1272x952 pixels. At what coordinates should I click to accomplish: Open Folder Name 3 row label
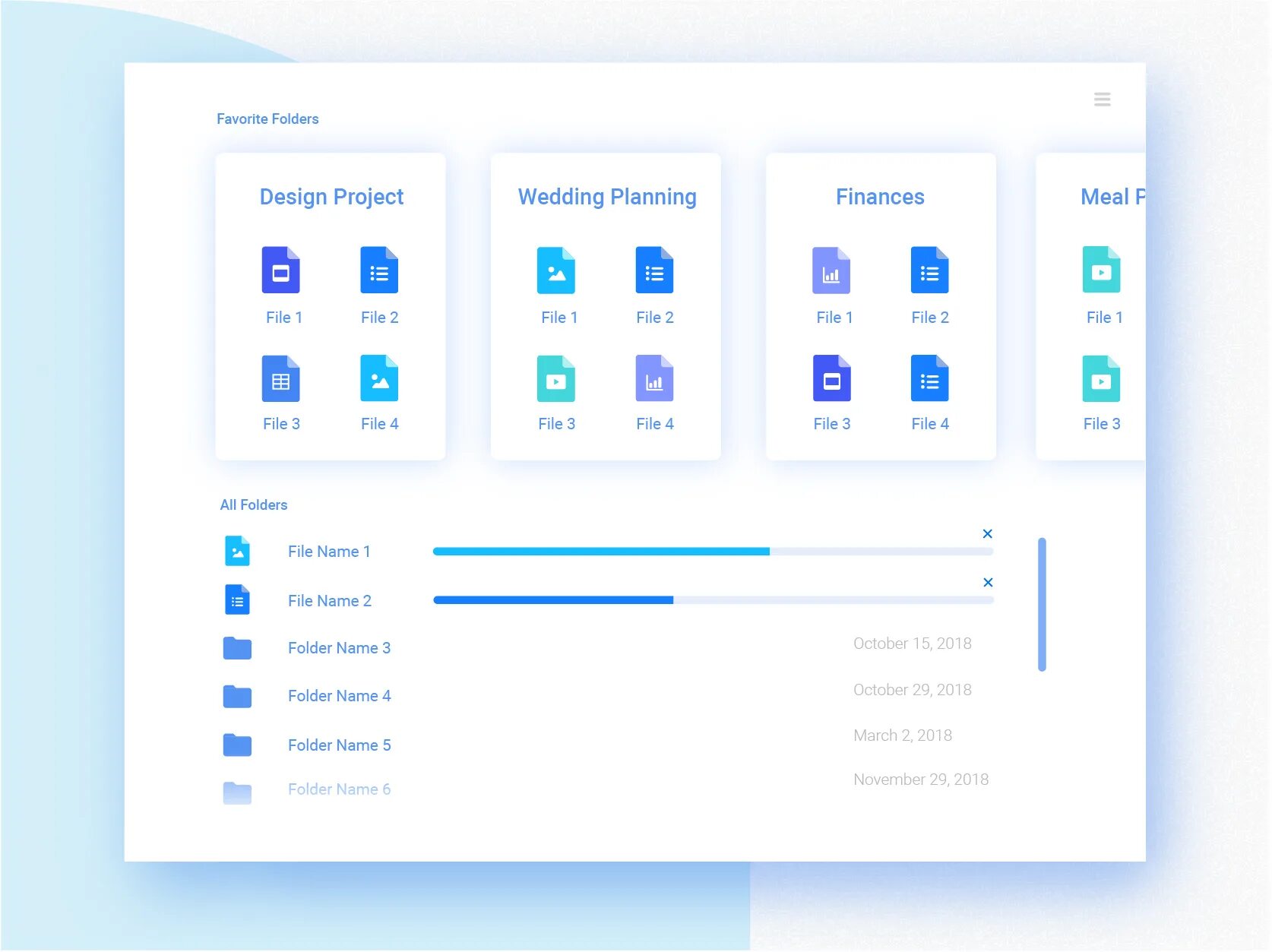tap(339, 648)
